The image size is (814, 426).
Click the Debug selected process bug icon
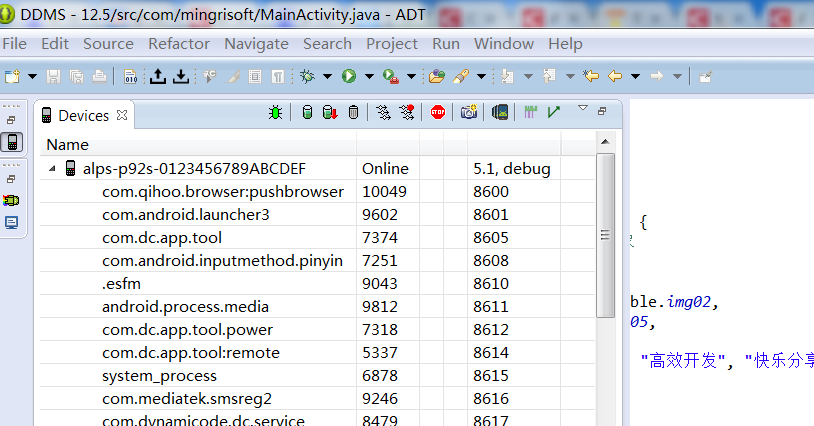276,112
